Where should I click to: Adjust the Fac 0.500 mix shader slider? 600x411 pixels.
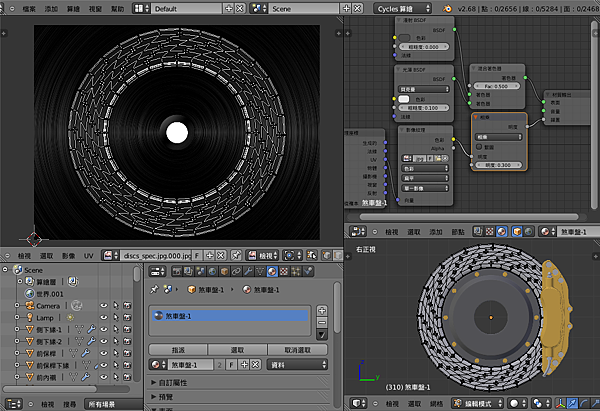[497, 86]
